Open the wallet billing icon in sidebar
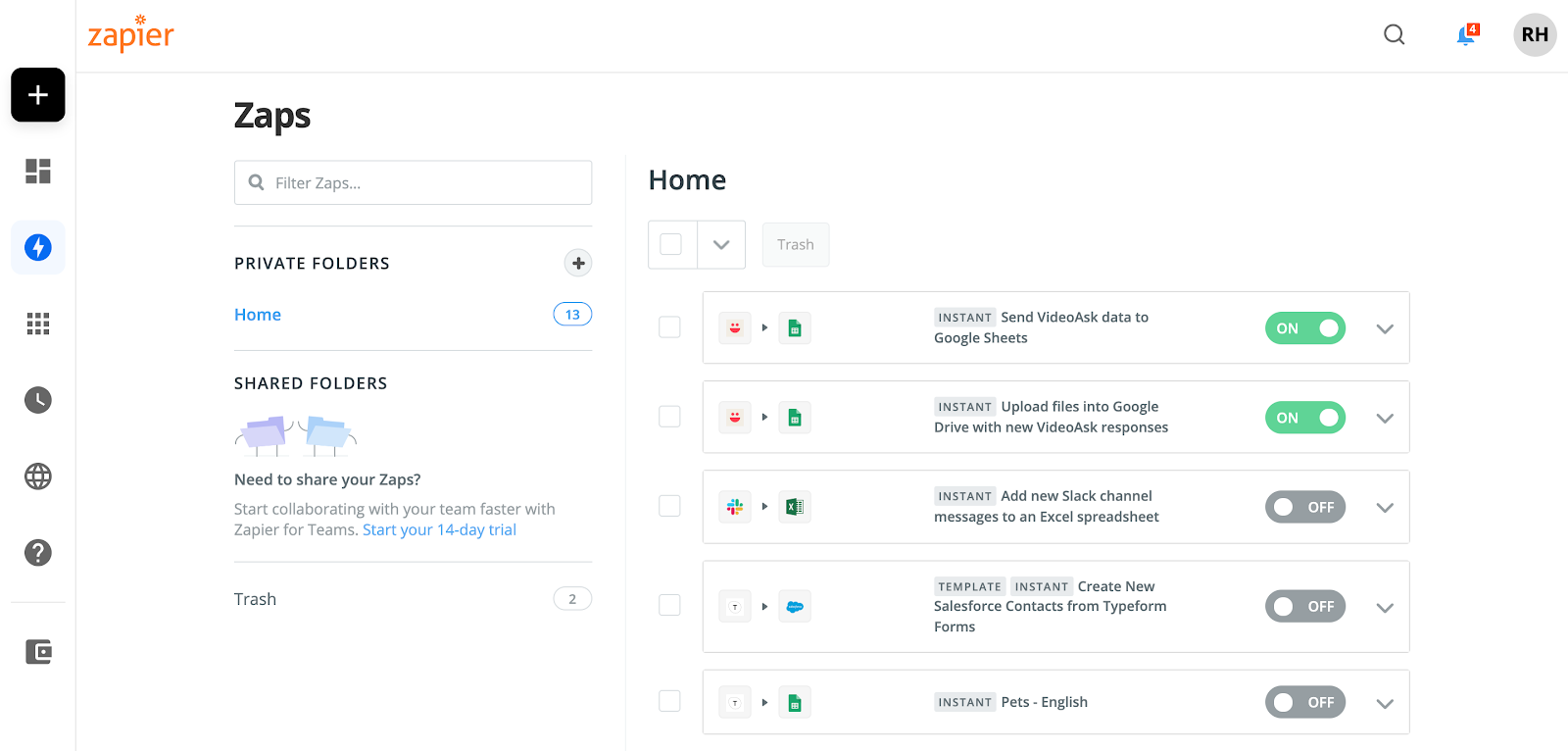This screenshot has width=1568, height=751. click(x=38, y=652)
